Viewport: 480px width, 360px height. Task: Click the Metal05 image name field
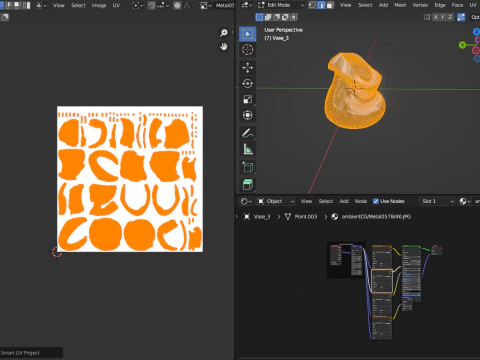click(225, 5)
